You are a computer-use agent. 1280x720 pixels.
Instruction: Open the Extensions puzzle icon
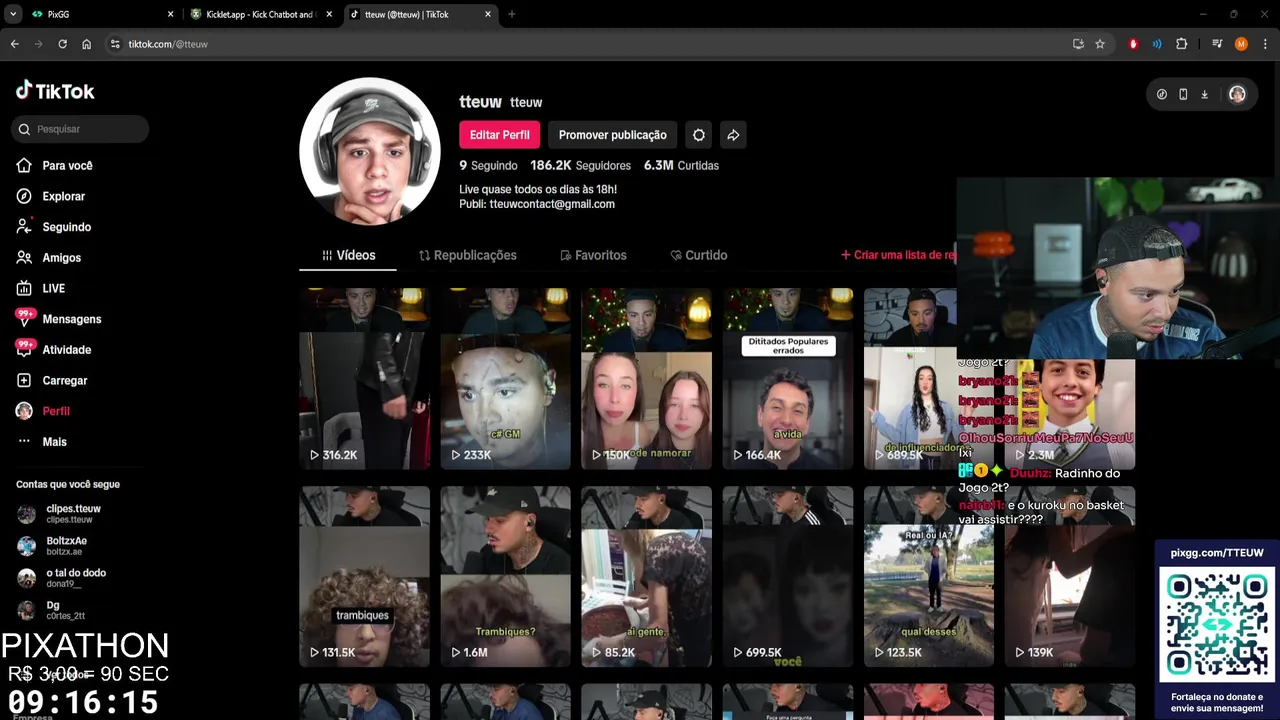point(1182,44)
